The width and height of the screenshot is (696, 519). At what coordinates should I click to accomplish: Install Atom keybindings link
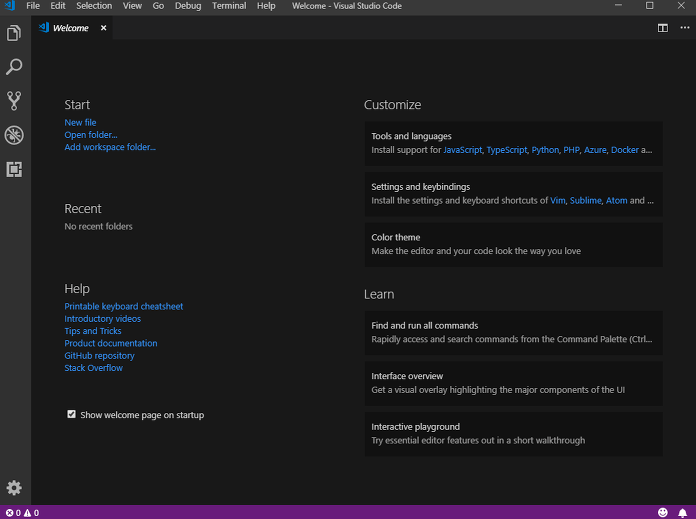click(x=617, y=201)
